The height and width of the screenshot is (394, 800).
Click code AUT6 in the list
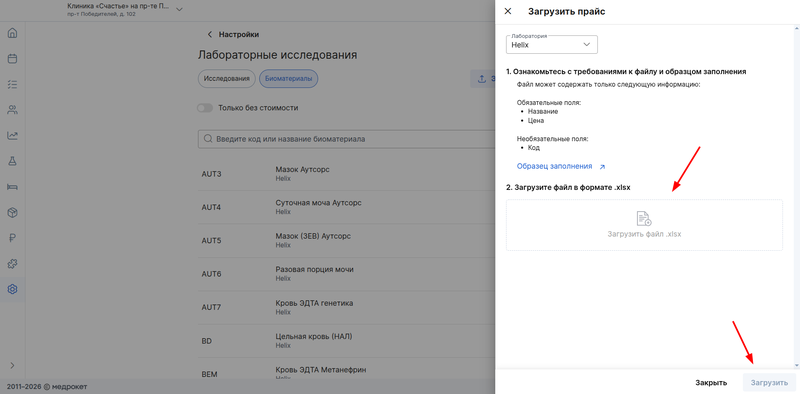tap(211, 274)
